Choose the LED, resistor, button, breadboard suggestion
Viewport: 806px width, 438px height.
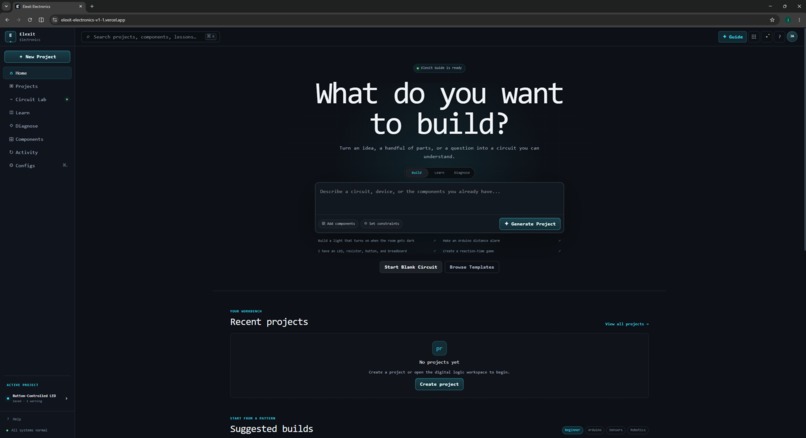point(377,251)
